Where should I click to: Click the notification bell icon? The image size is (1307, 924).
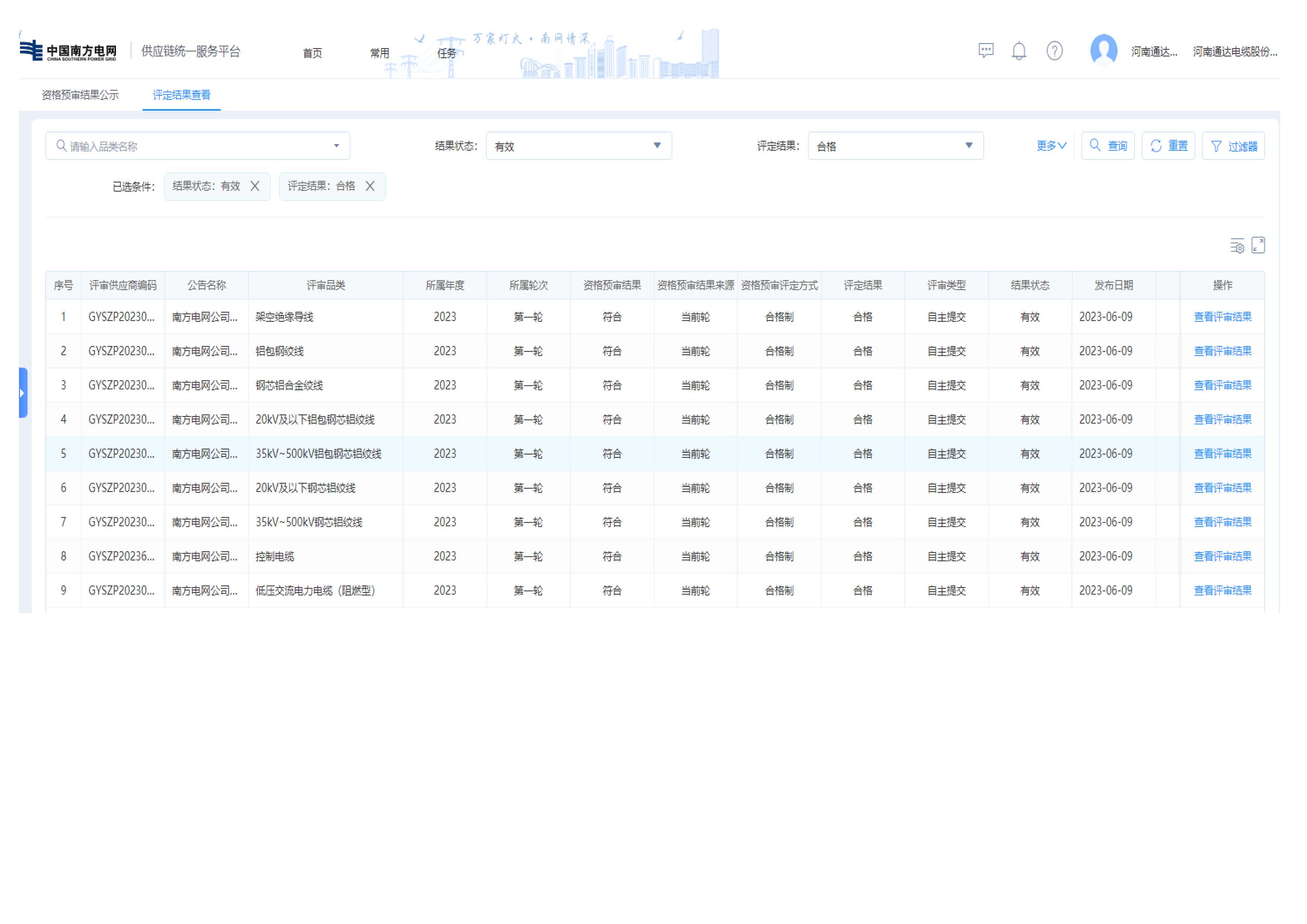(1018, 51)
